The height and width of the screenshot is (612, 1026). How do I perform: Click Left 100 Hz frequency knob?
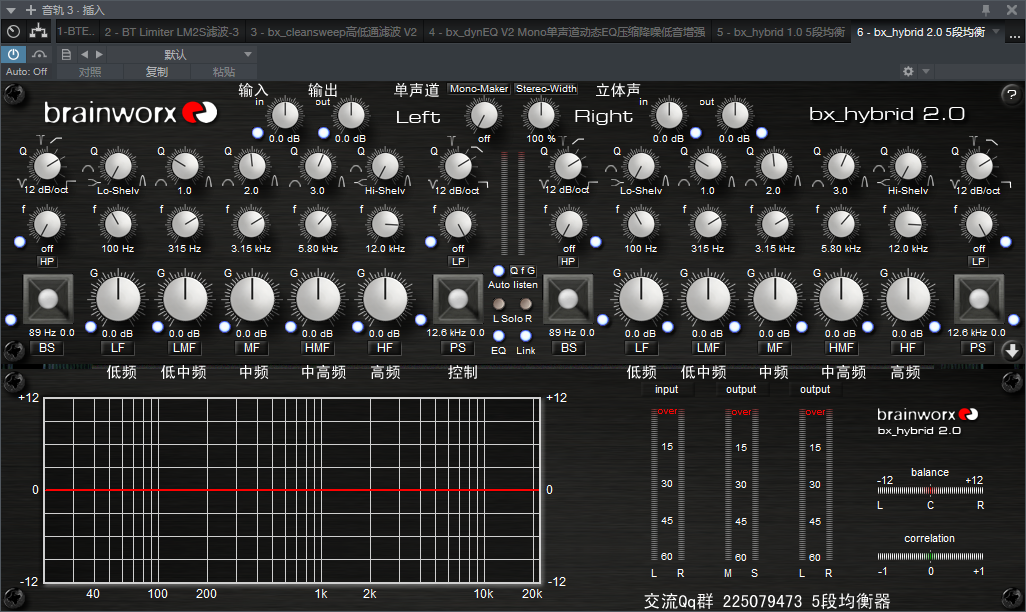pos(118,224)
